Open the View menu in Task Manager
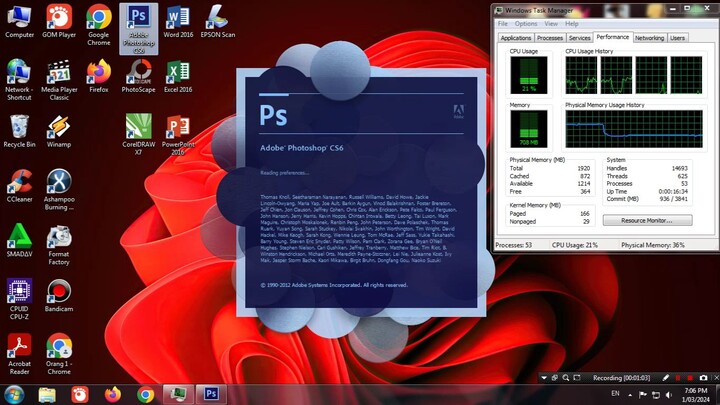 (551, 23)
